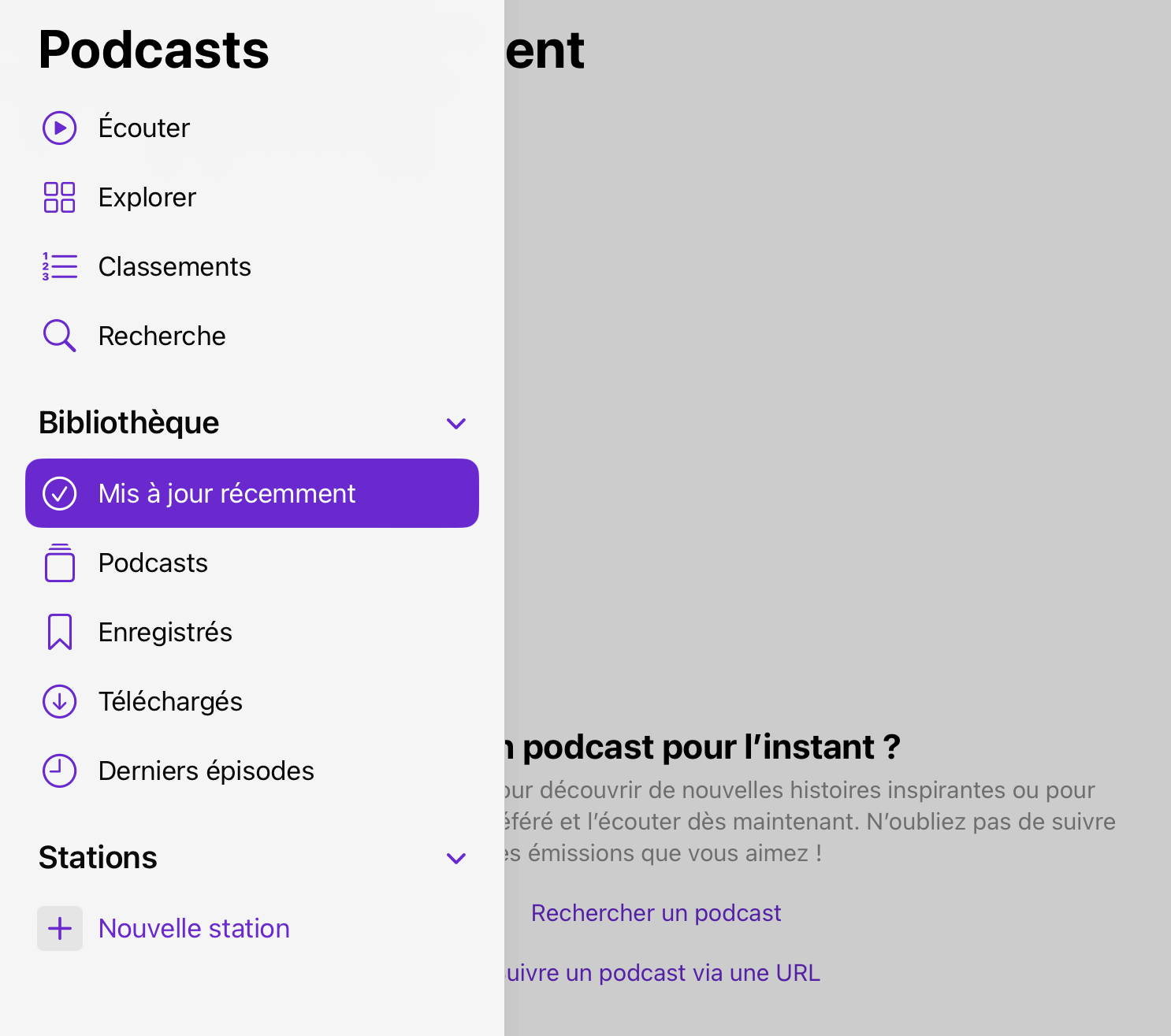Click the Rechercher un podcast link
The width and height of the screenshot is (1171, 1036).
(656, 912)
